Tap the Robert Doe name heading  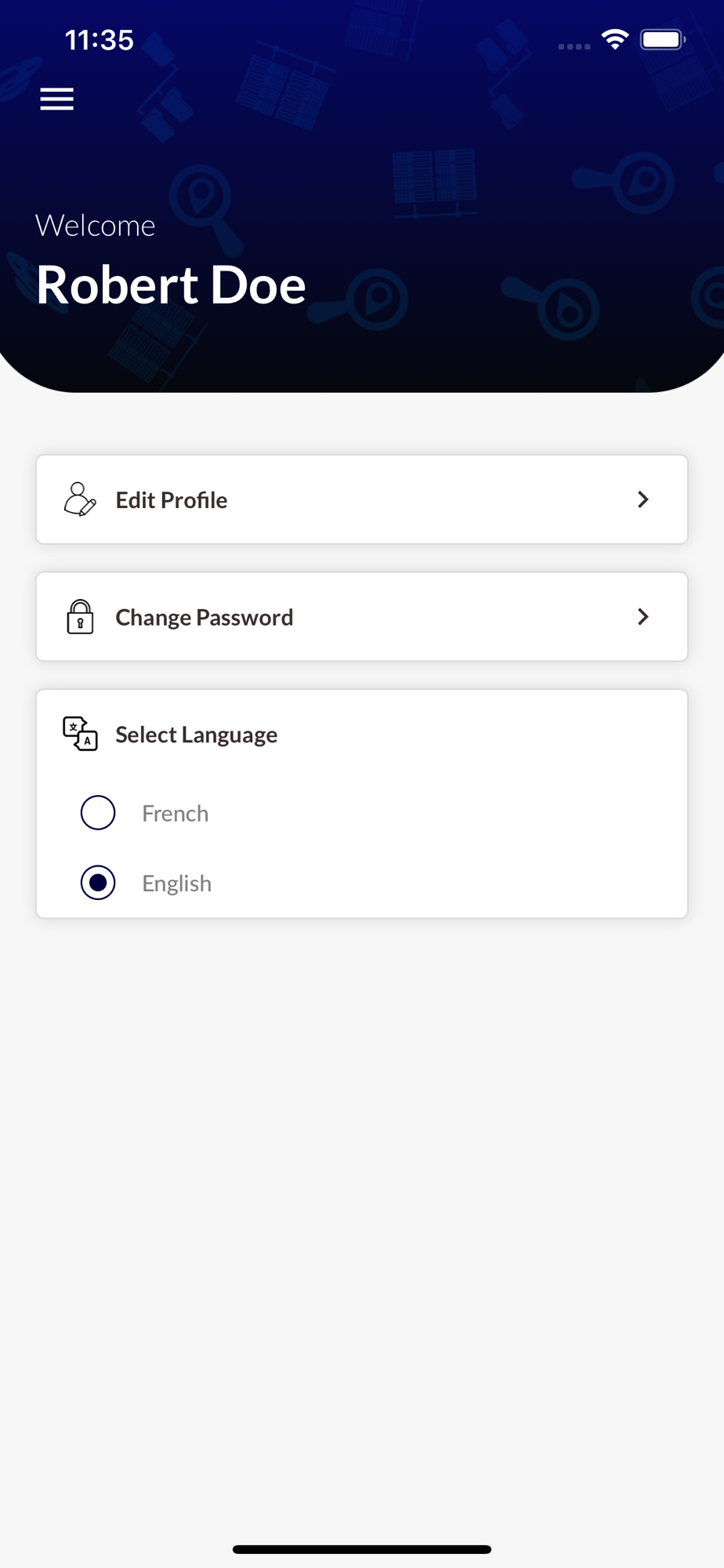pos(171,285)
